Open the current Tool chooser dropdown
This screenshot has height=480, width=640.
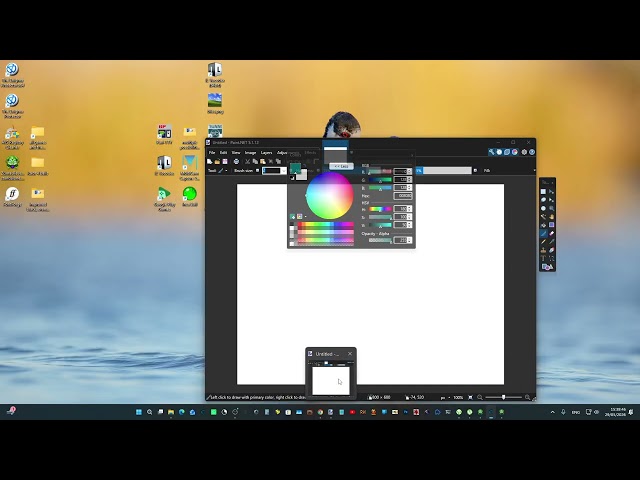tap(224, 171)
